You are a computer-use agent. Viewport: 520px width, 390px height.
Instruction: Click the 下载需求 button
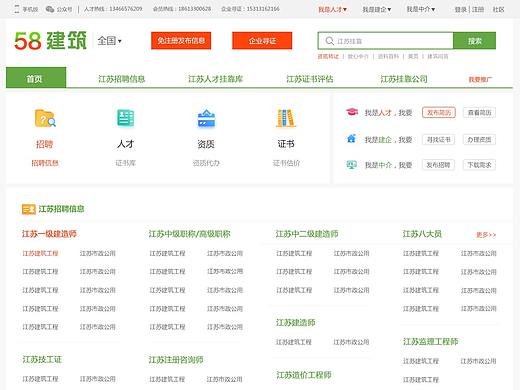click(x=479, y=165)
